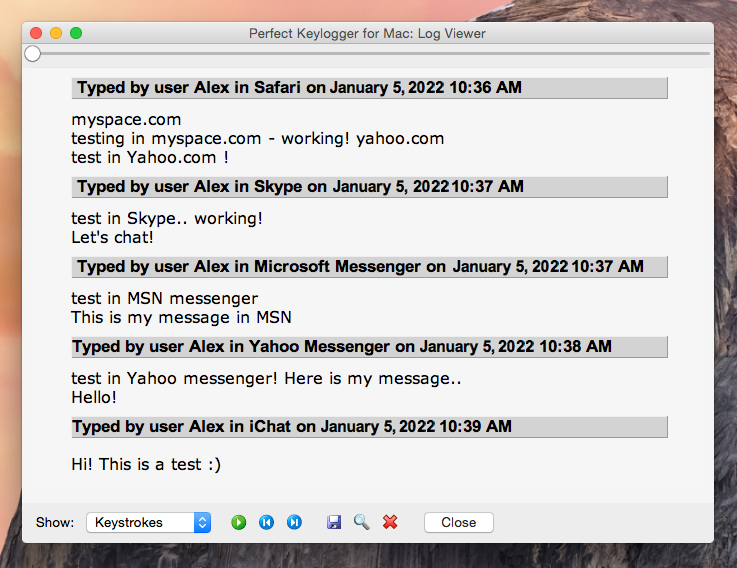
Task: Click the line 'This is my message in MSN'
Action: click(181, 317)
